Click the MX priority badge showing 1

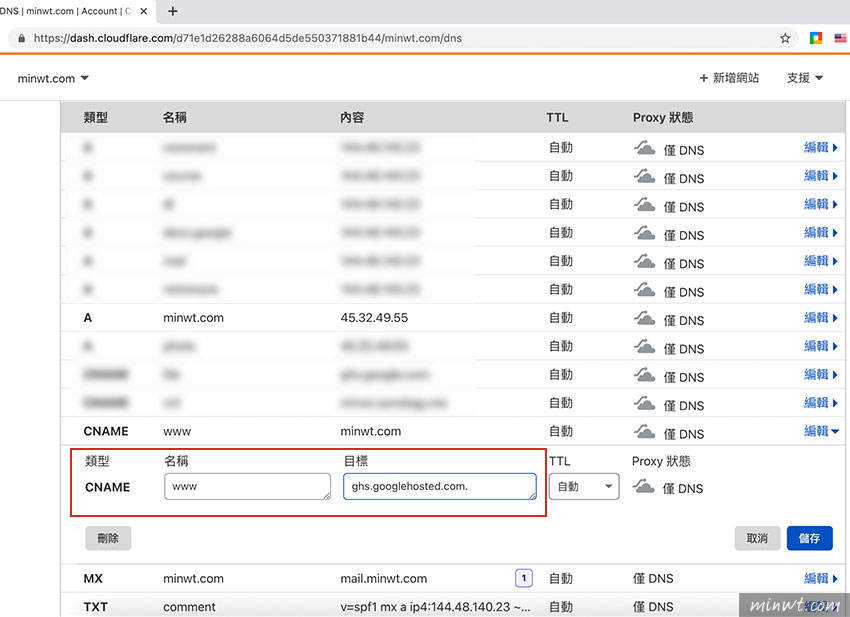coord(524,579)
